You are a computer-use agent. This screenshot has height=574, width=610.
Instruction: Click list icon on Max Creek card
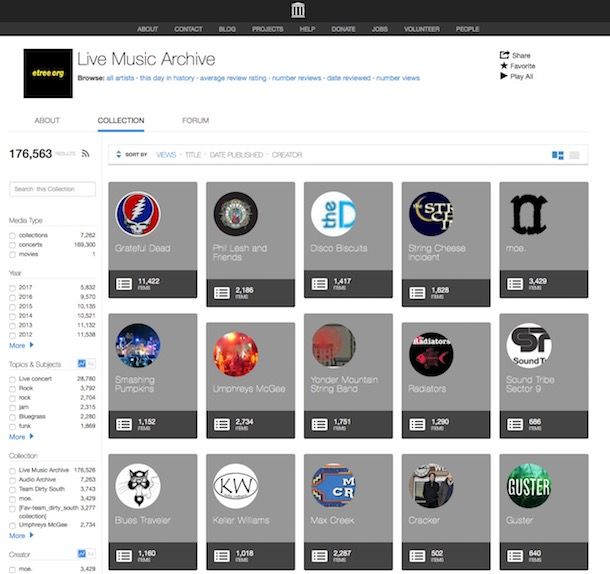tap(319, 556)
